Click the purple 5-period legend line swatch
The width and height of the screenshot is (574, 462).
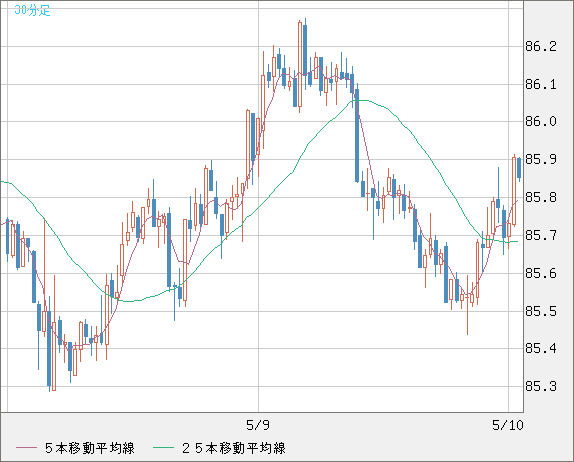[x=26, y=448]
